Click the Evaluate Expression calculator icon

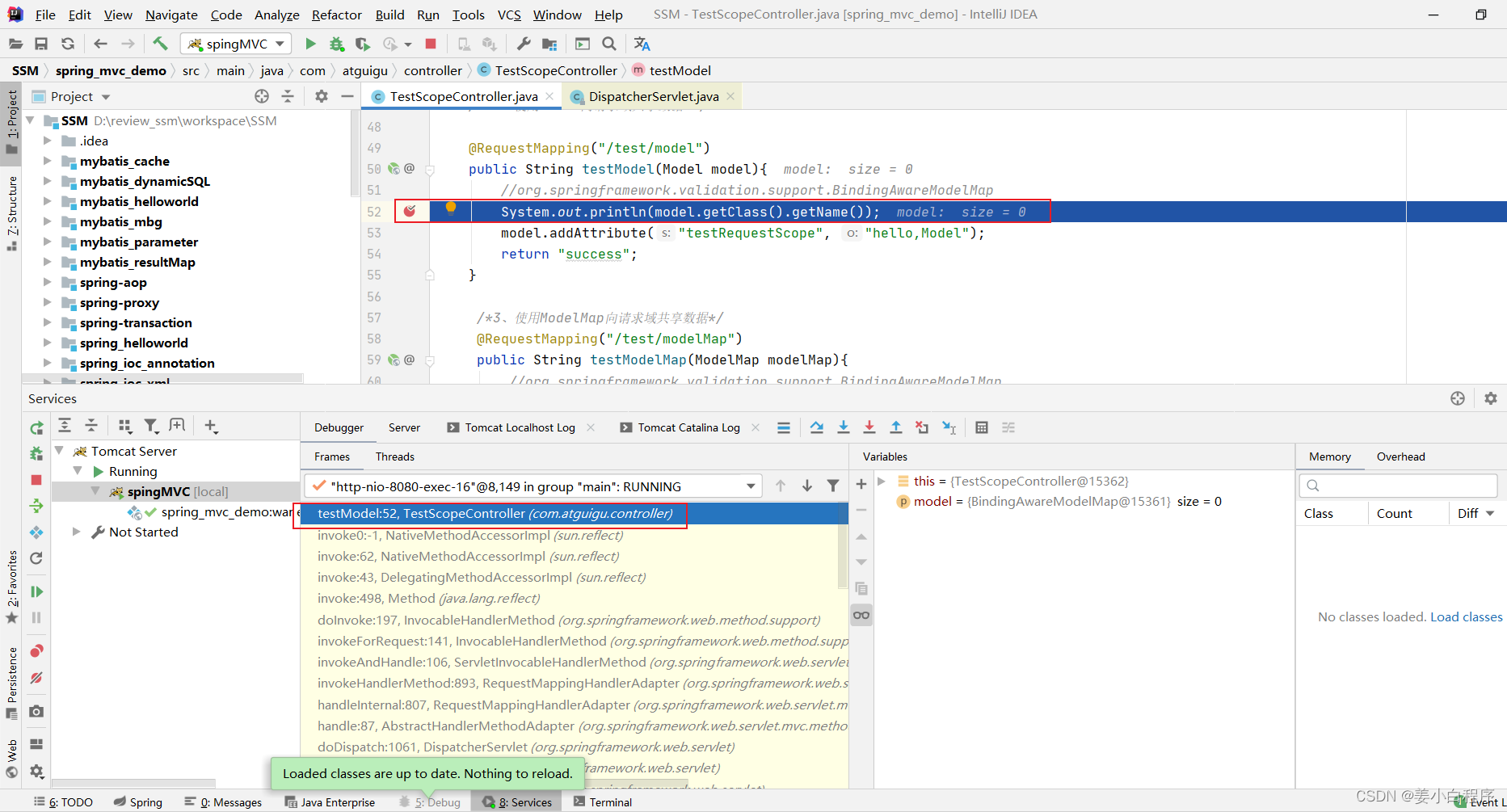[x=982, y=427]
